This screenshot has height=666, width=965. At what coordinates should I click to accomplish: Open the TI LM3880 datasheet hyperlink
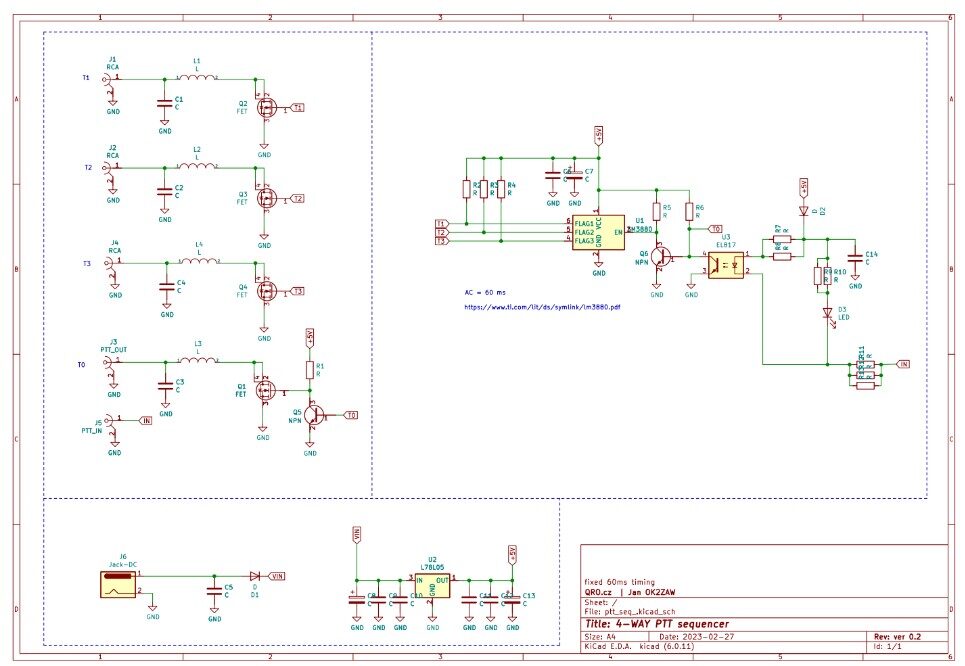coord(543,306)
